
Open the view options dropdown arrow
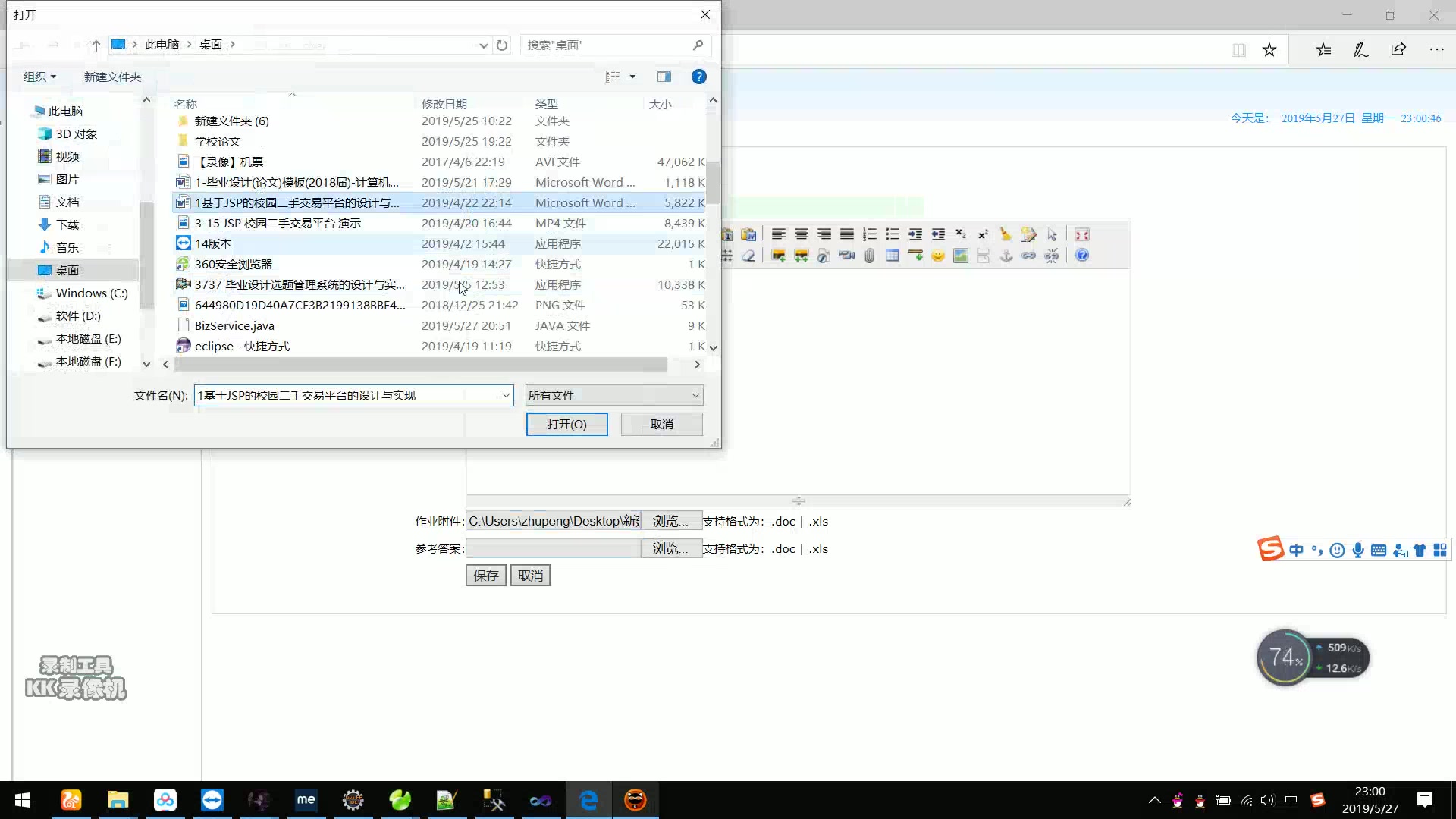tap(632, 77)
